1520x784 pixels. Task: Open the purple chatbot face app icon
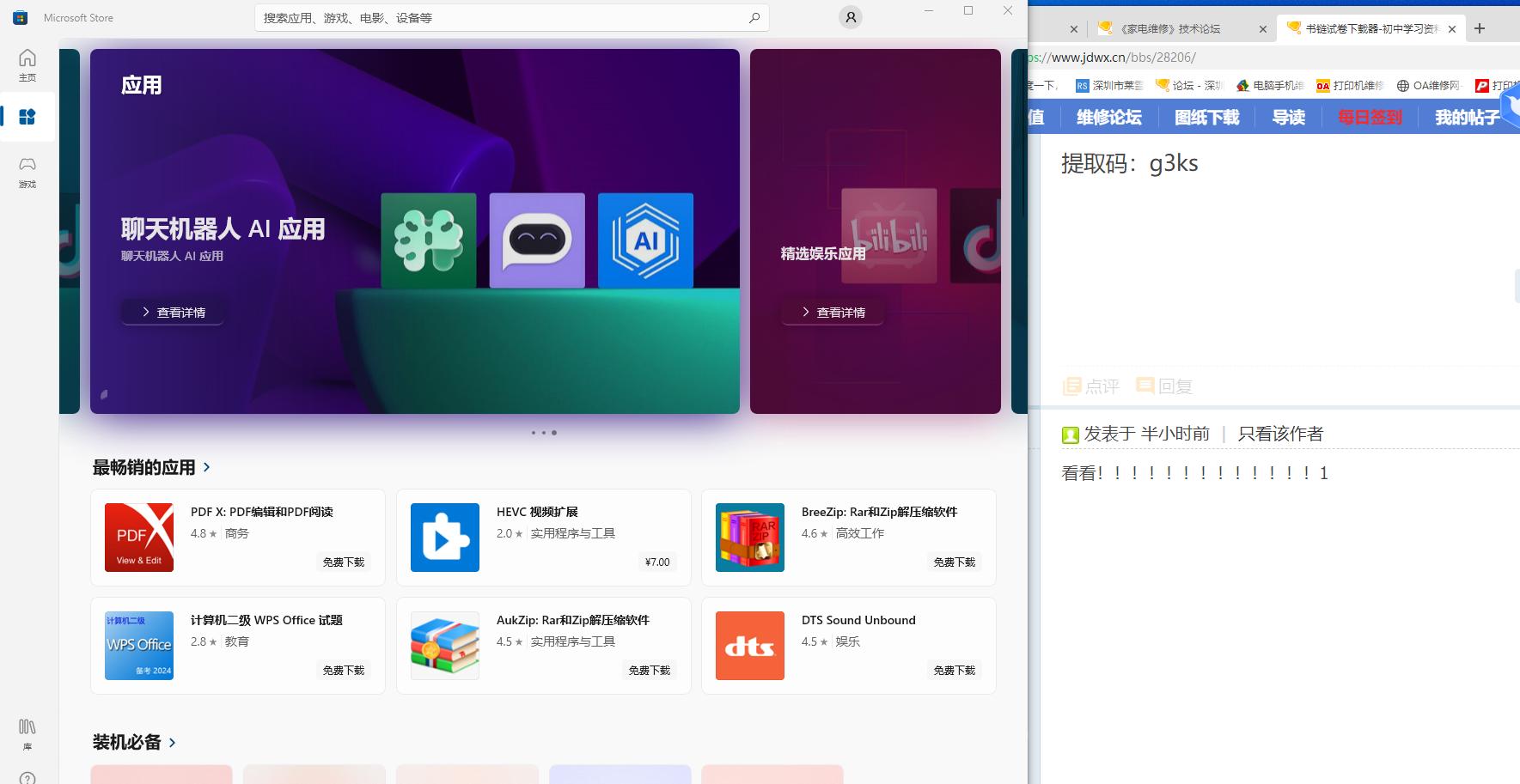(537, 240)
